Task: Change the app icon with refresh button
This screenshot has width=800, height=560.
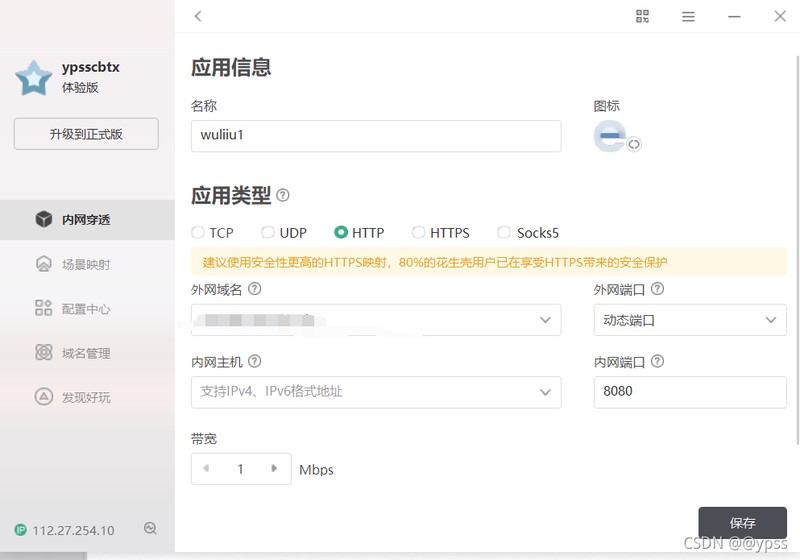Action: (634, 144)
